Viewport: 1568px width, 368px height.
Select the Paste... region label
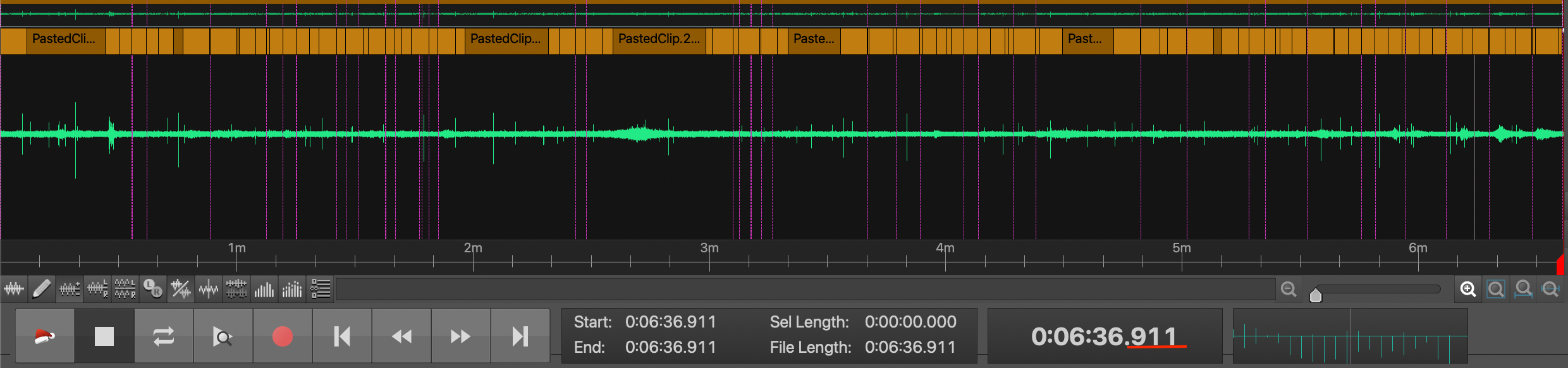tap(814, 39)
